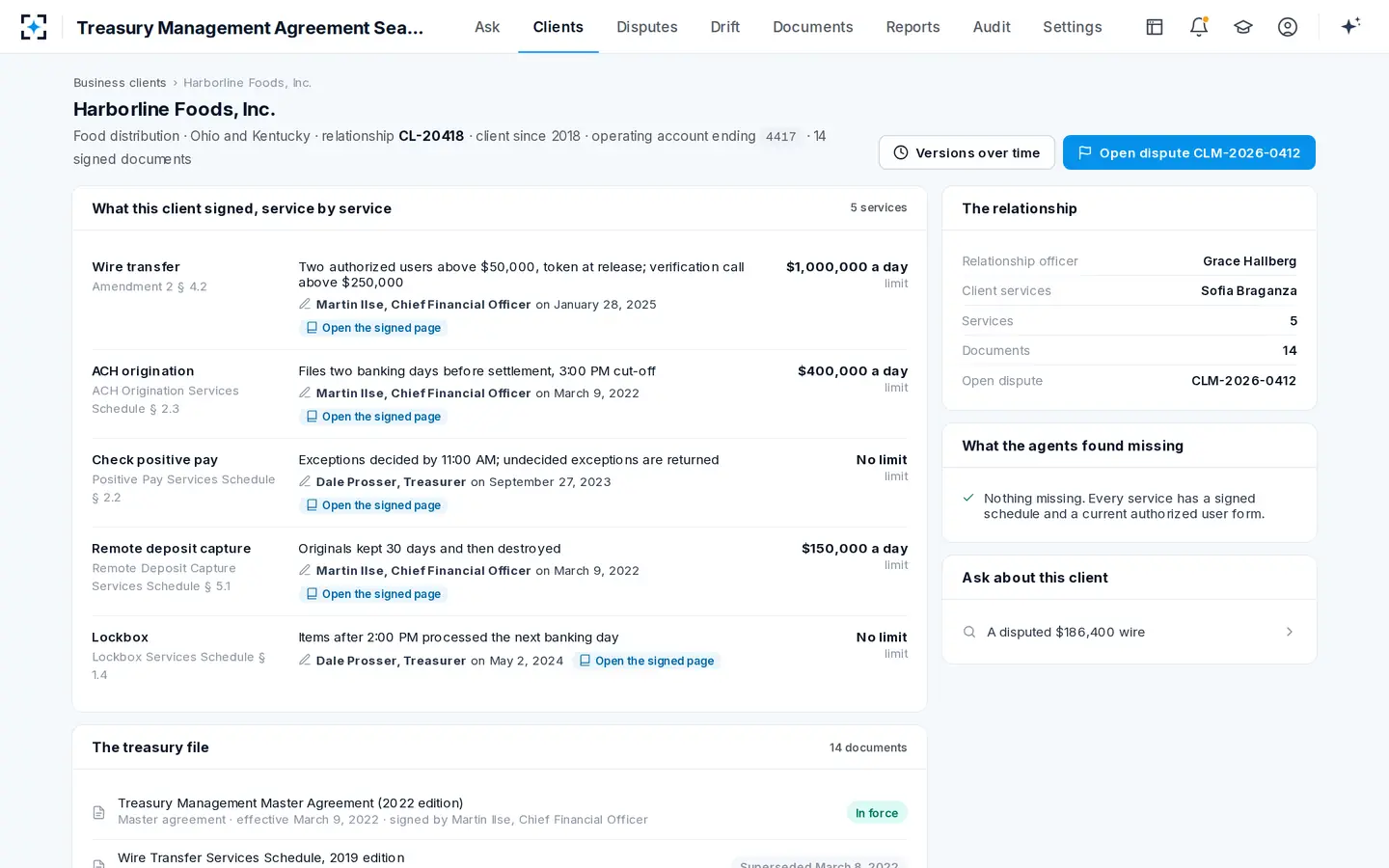Click the $150,000 a day limit value
Viewport: 1389px width, 868px height.
pyautogui.click(x=855, y=549)
